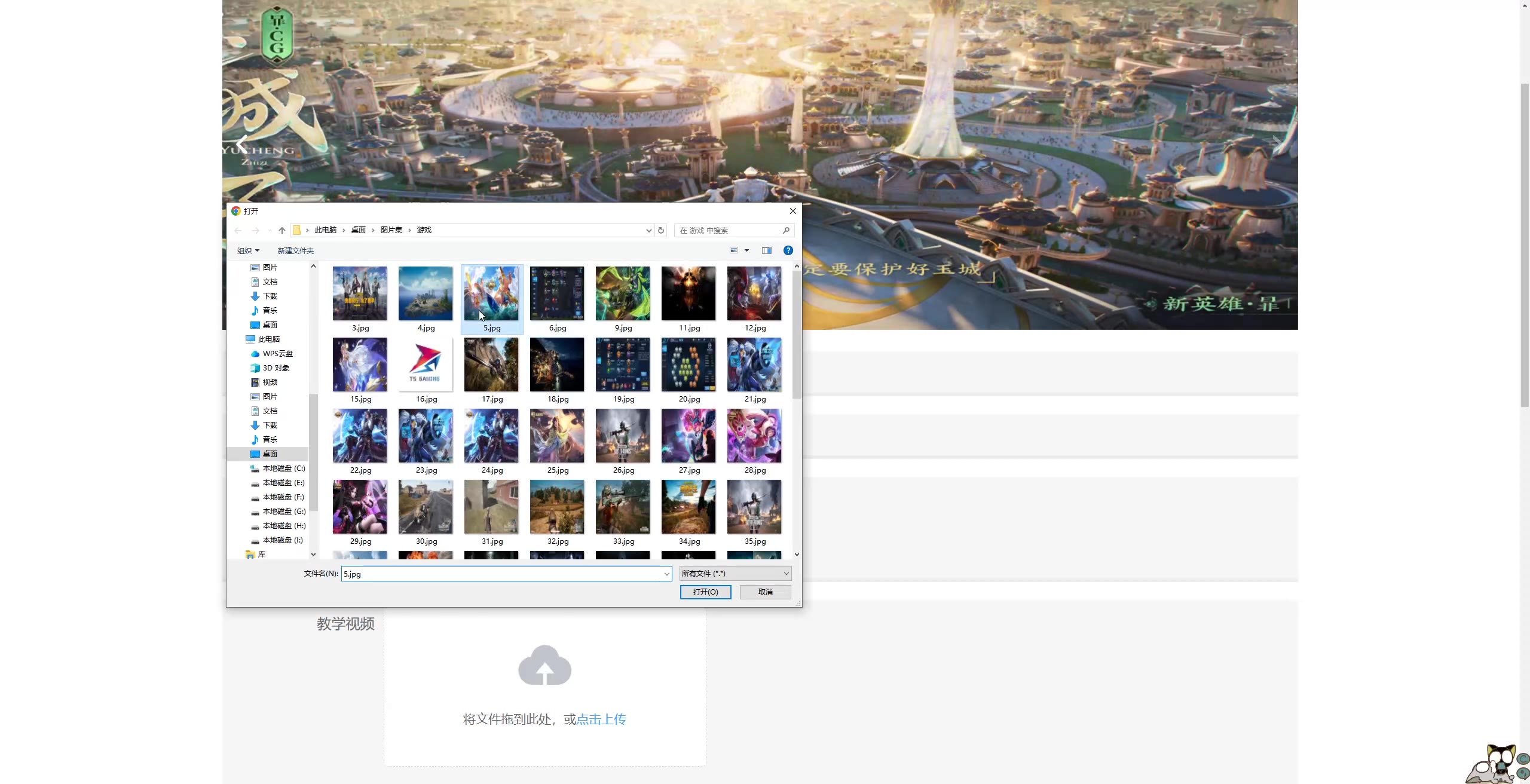Expand the 组织 dropdown menu

tap(248, 251)
